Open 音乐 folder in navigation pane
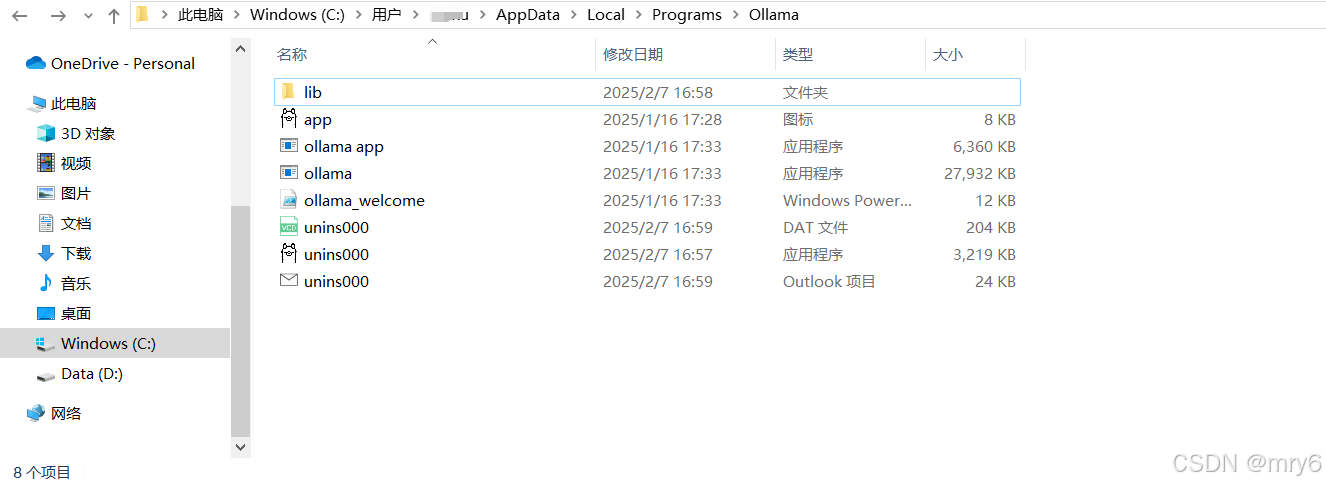 coord(76,283)
